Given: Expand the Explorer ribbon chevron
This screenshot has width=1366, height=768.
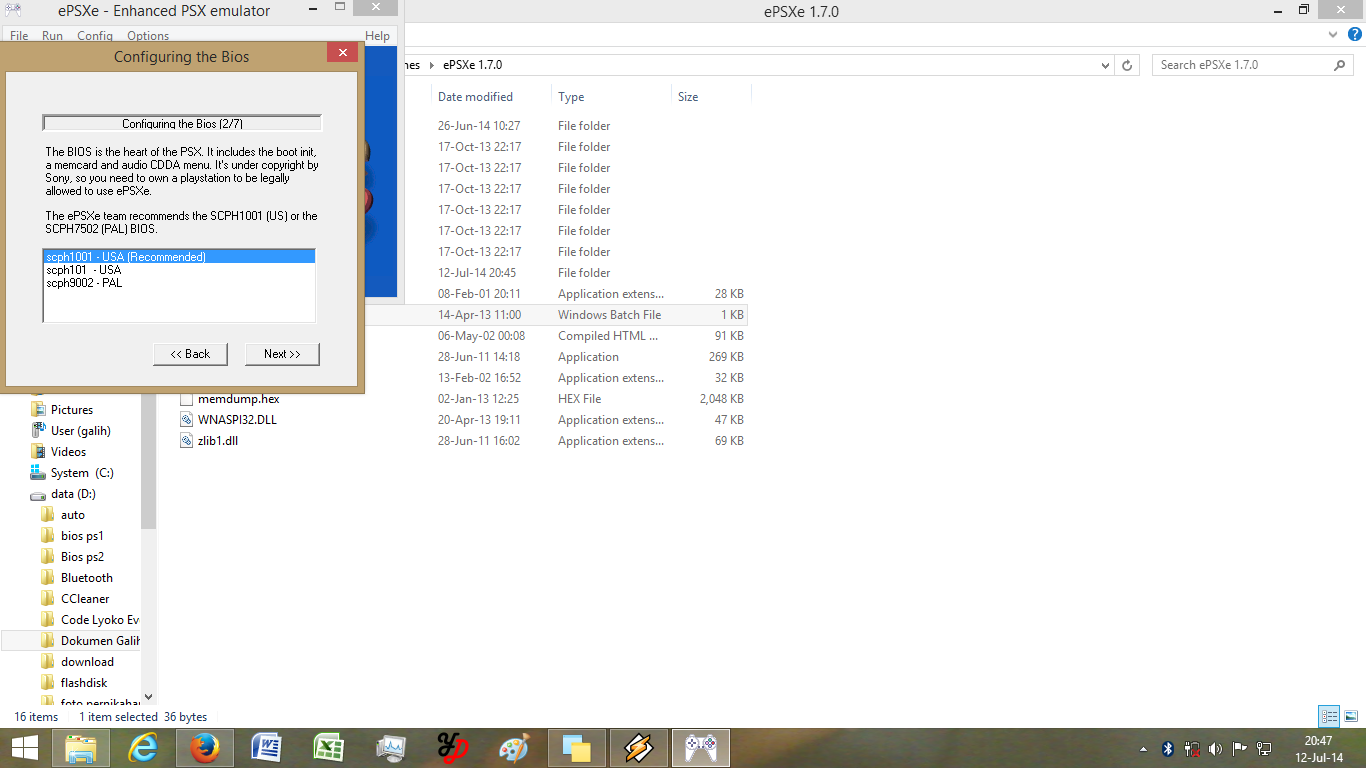Looking at the screenshot, I should click(x=1333, y=34).
